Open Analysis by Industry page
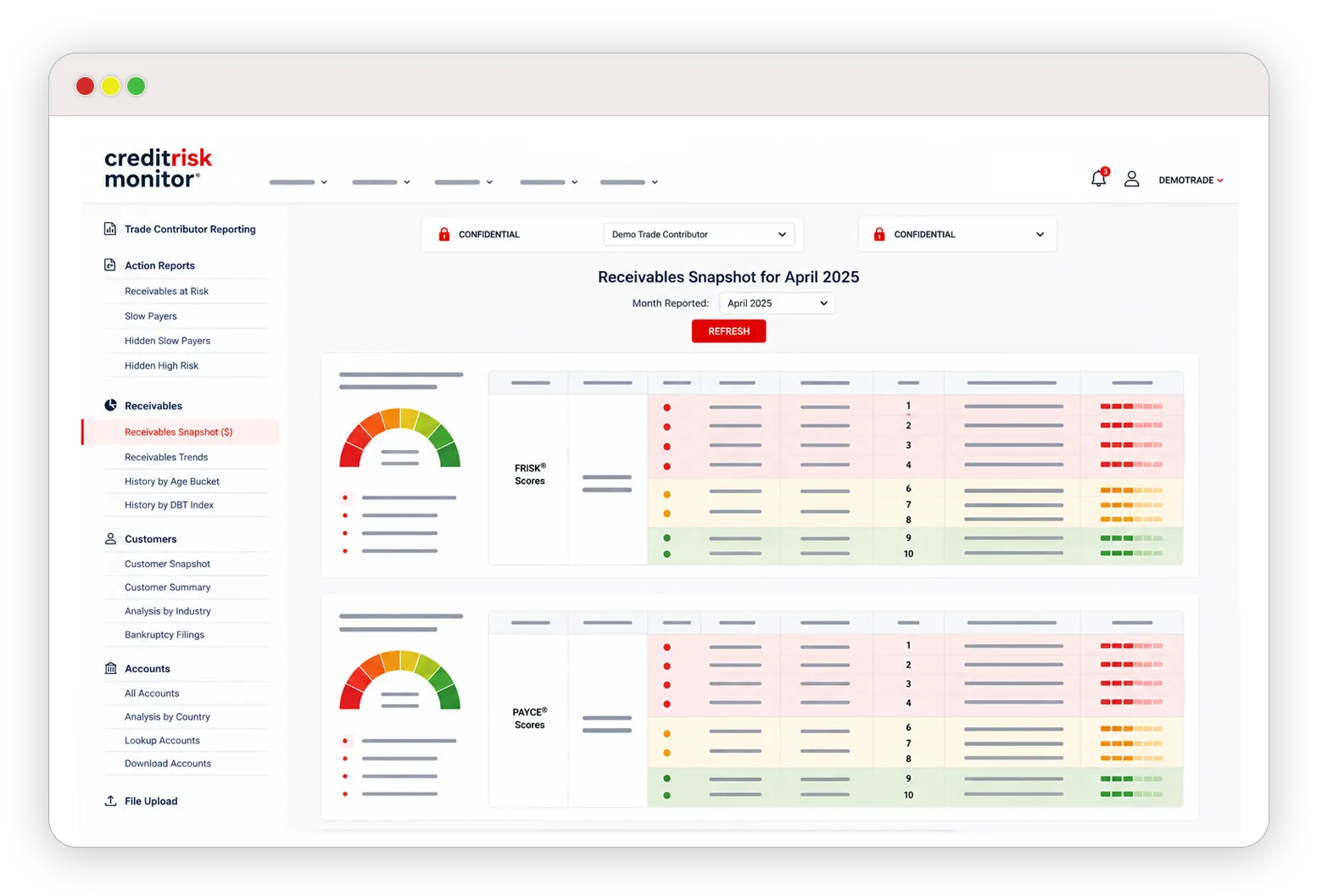The image size is (1322, 896). (x=168, y=611)
